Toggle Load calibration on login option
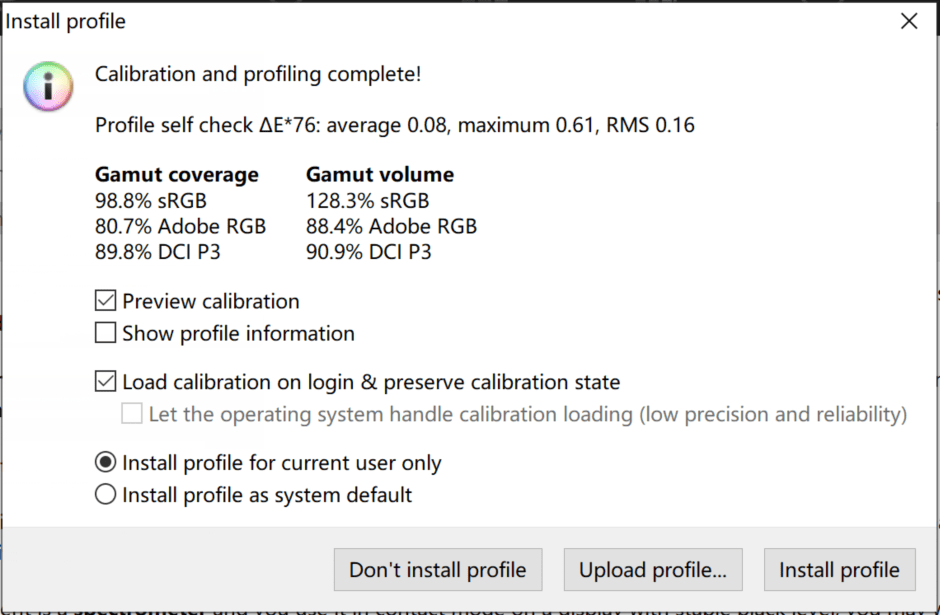The image size is (940, 615). [106, 382]
